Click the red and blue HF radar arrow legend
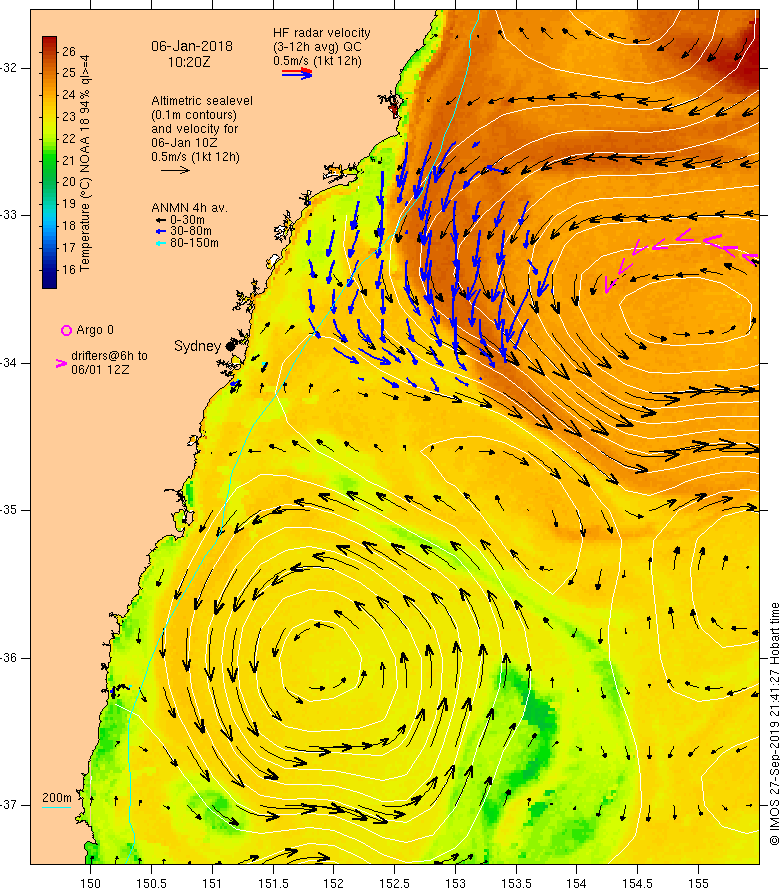Screen dimensions: 780x890 [x=297, y=73]
